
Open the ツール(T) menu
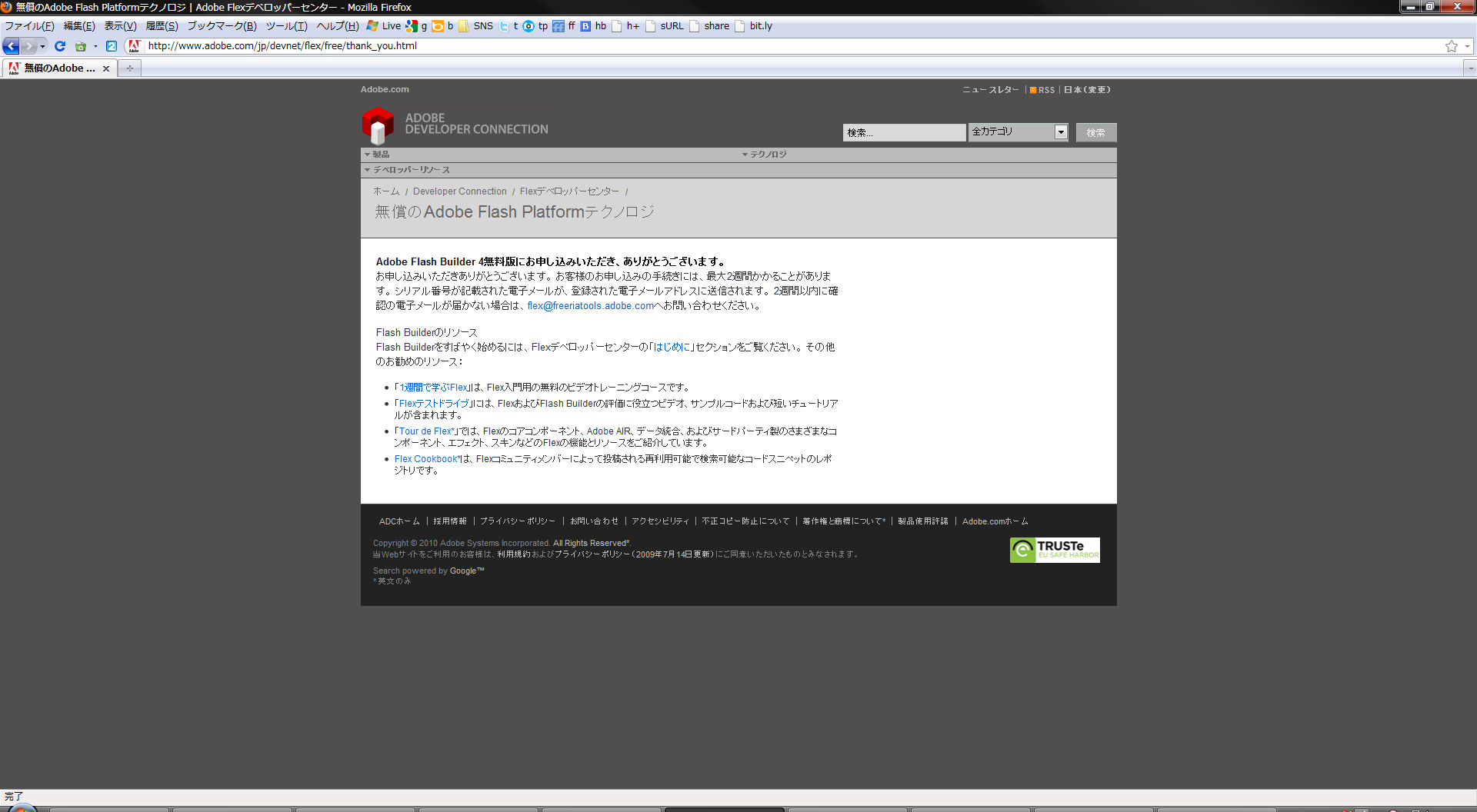pos(286,26)
